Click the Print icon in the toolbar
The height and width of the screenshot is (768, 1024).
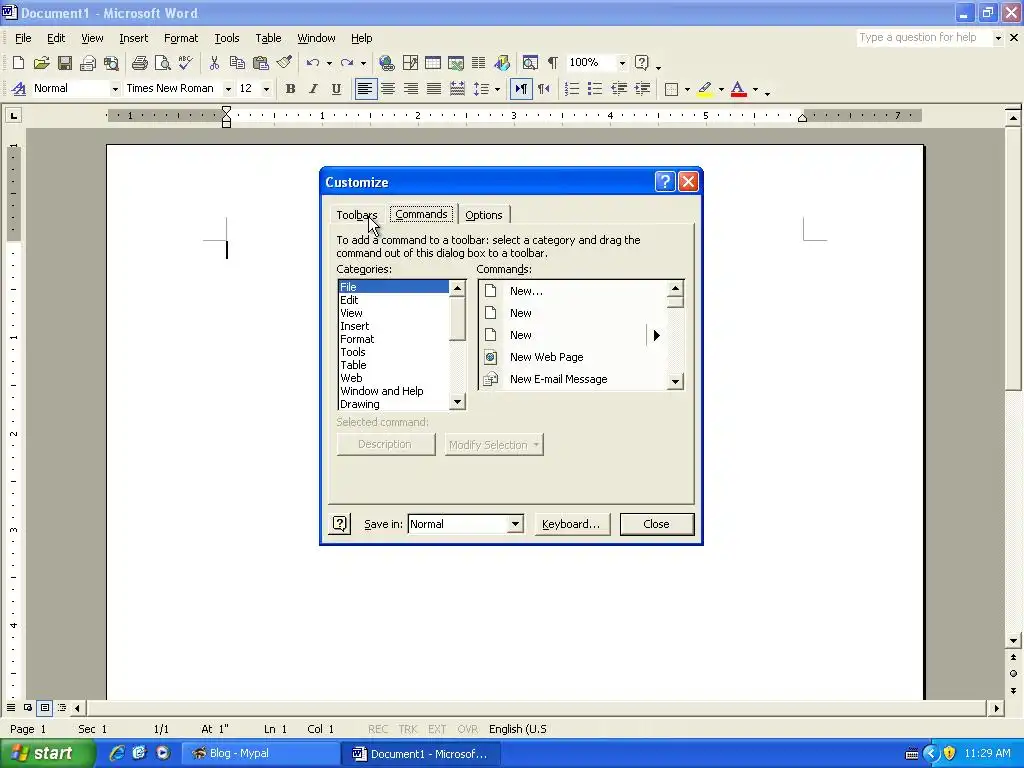[x=139, y=63]
